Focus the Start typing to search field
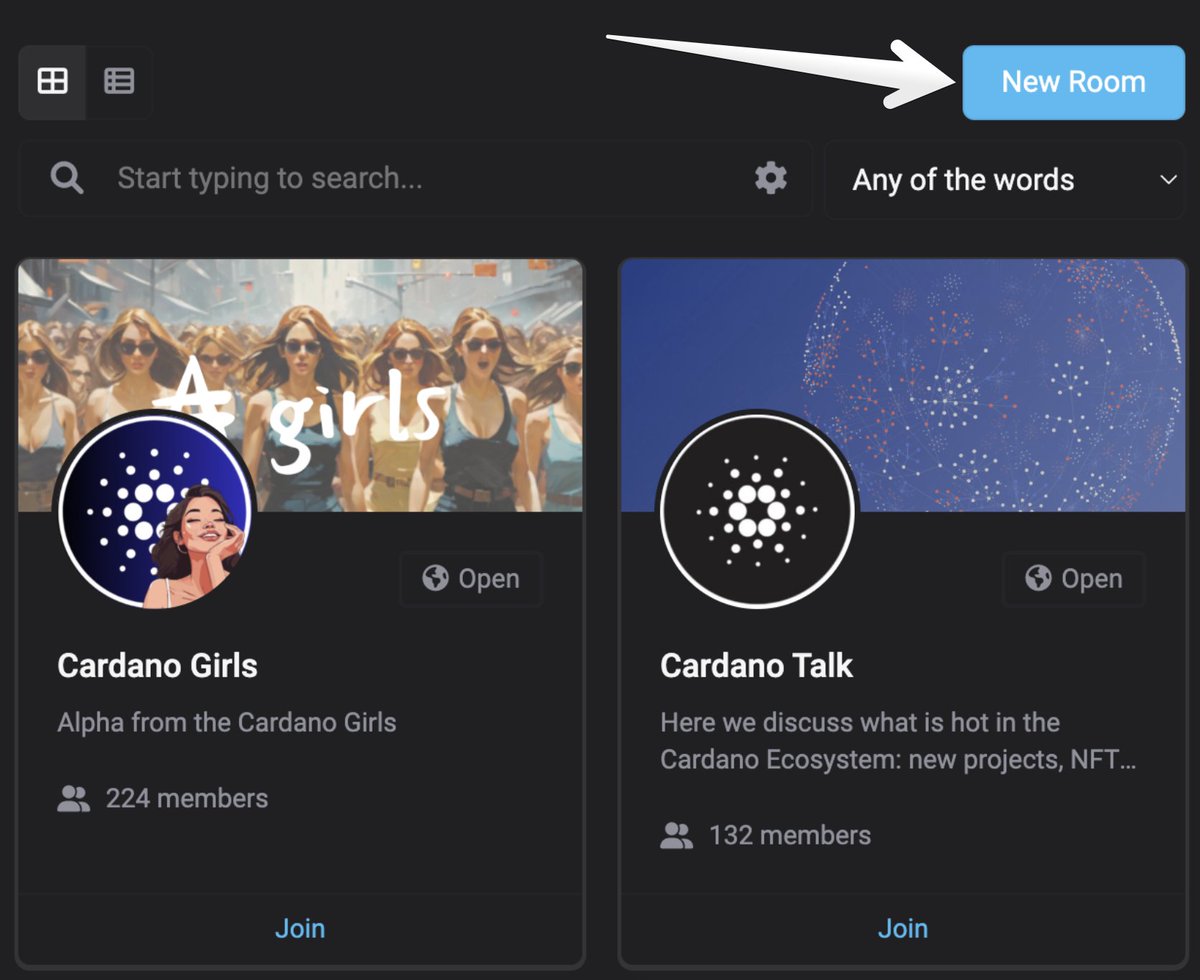The height and width of the screenshot is (980, 1200). tap(415, 179)
